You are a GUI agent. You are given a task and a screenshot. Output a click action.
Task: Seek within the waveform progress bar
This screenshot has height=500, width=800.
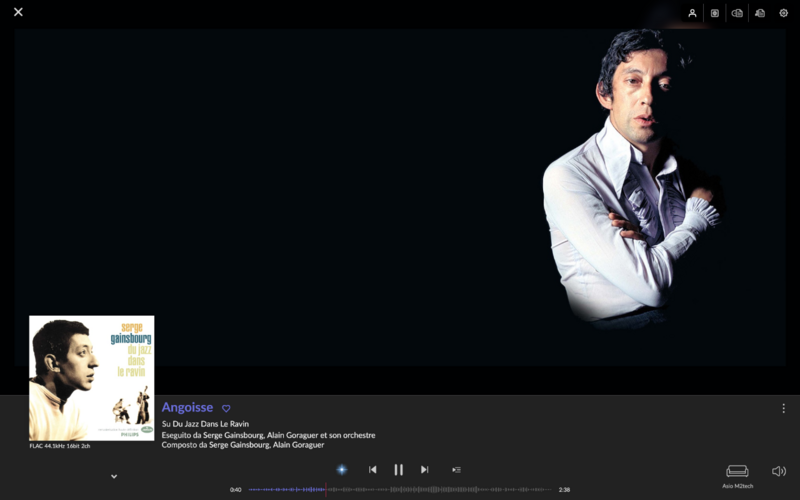point(400,489)
